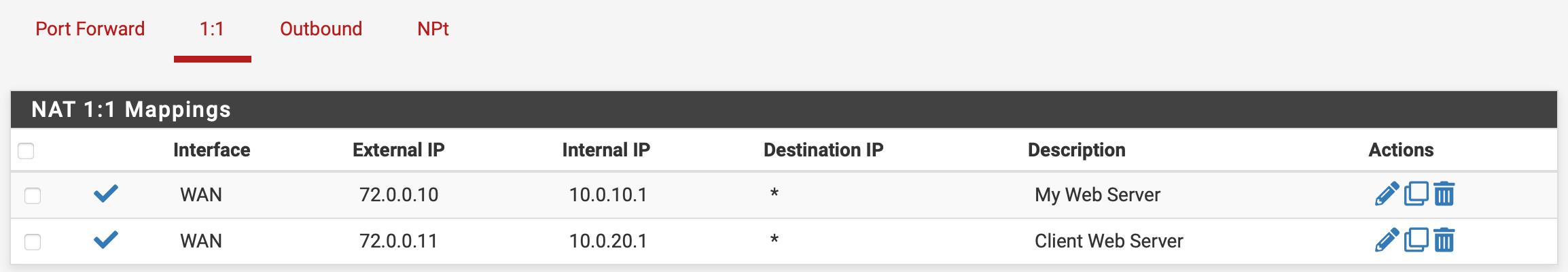
Task: Click enabled checkmark for 72.0.0.11 mapping
Action: (x=106, y=240)
